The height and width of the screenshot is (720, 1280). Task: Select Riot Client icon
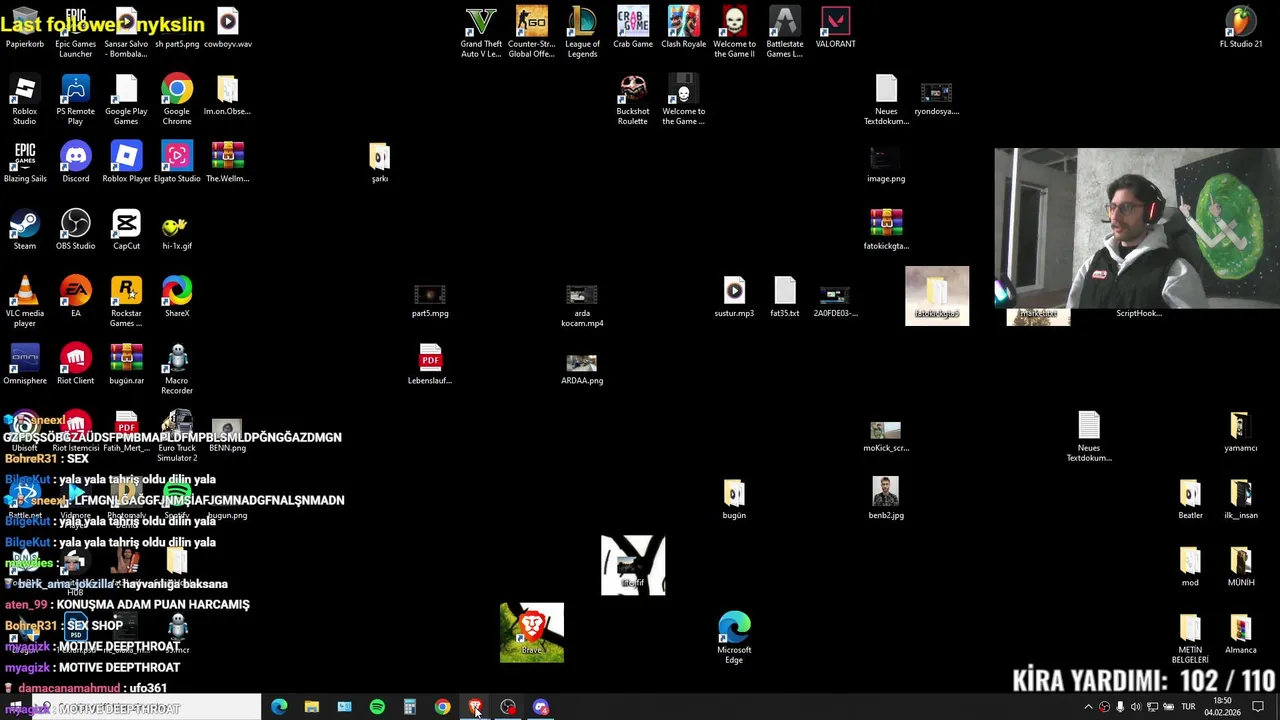tap(75, 364)
